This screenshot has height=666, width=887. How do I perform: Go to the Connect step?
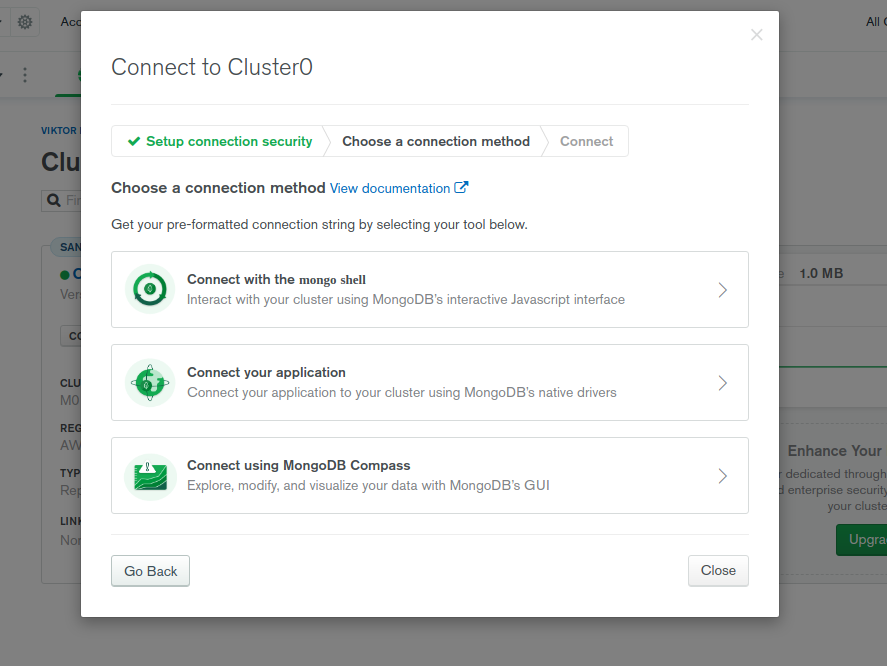pyautogui.click(x=586, y=142)
